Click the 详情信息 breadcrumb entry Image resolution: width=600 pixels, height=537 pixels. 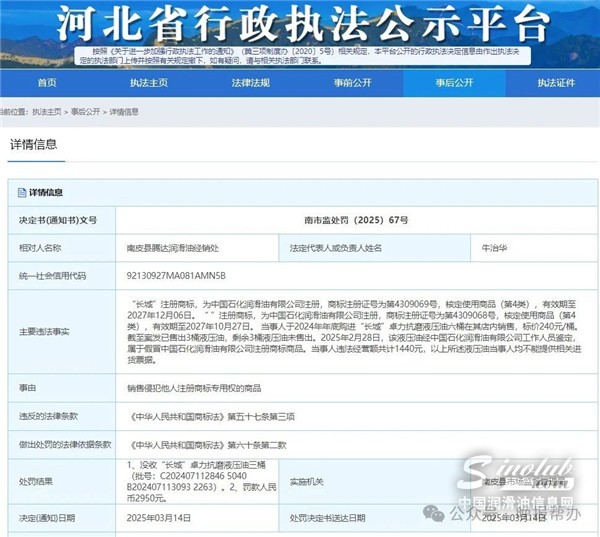(x=124, y=112)
